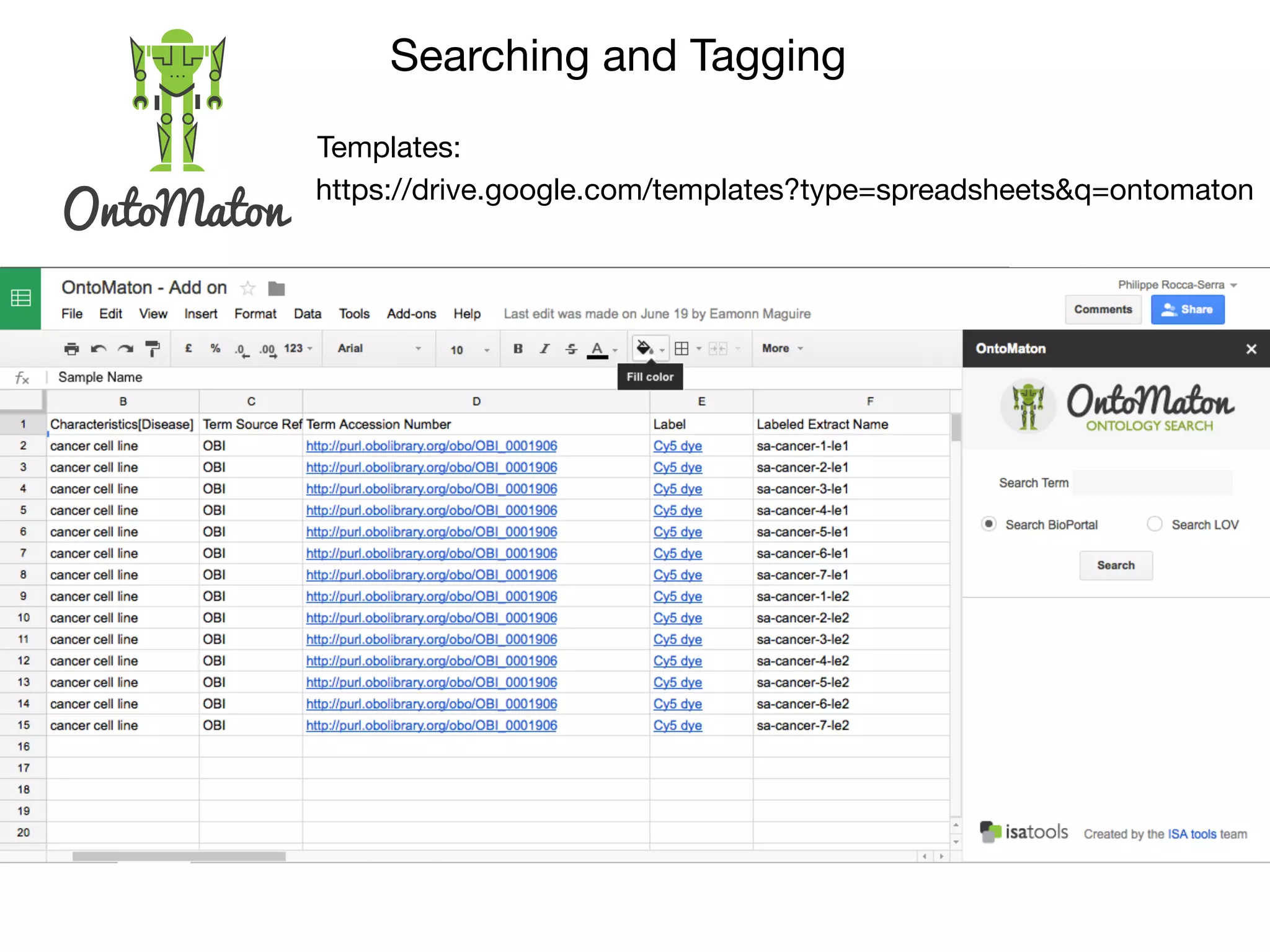
Task: Click the undo arrow icon
Action: point(99,349)
